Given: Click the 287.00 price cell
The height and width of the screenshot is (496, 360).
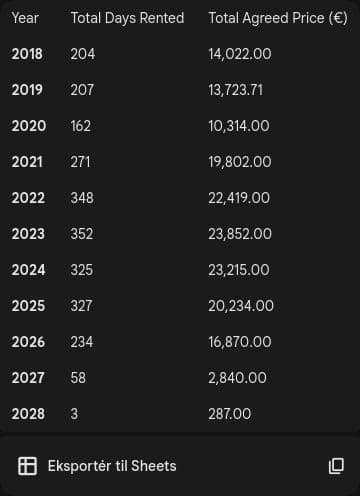Looking at the screenshot, I should pos(230,414).
